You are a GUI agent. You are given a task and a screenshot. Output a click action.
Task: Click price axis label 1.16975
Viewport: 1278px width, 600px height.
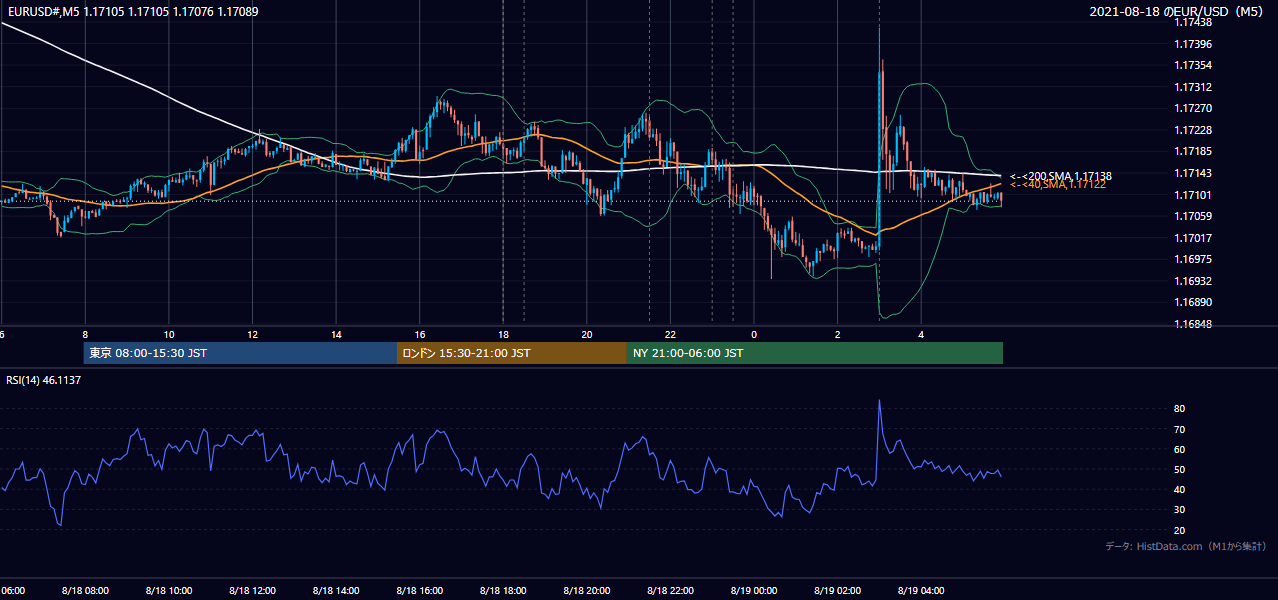coord(1194,259)
